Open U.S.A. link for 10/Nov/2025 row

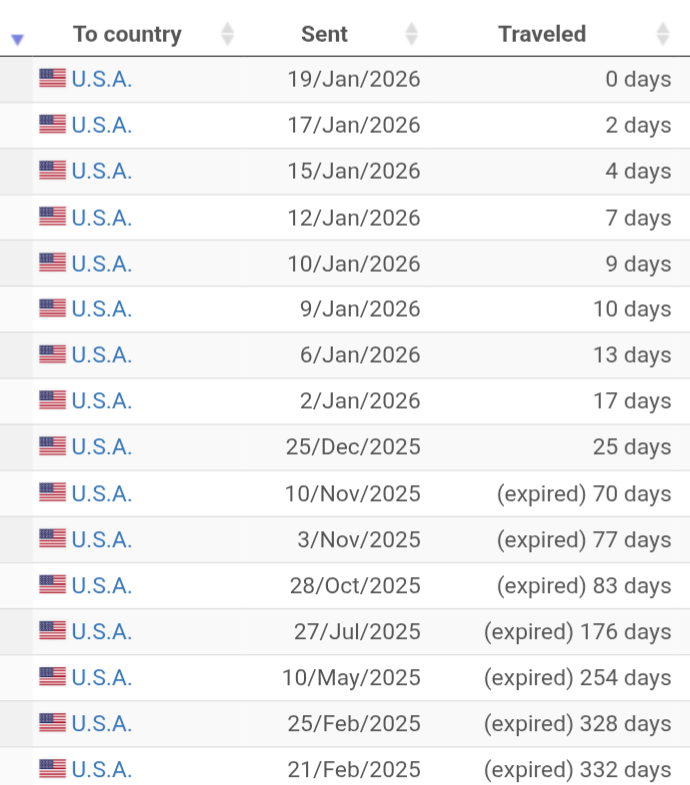click(101, 493)
